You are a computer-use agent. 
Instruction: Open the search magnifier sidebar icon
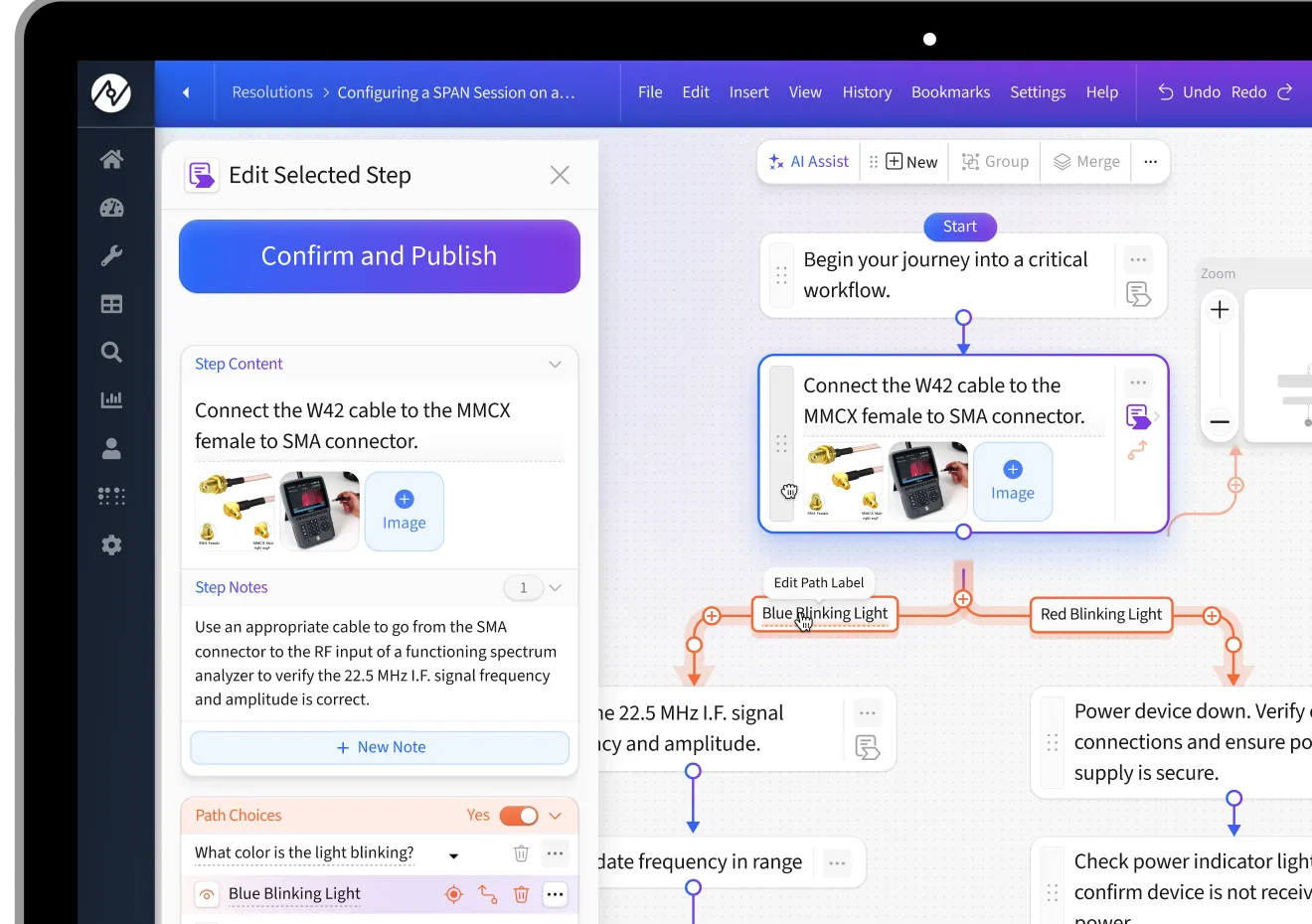tap(111, 352)
